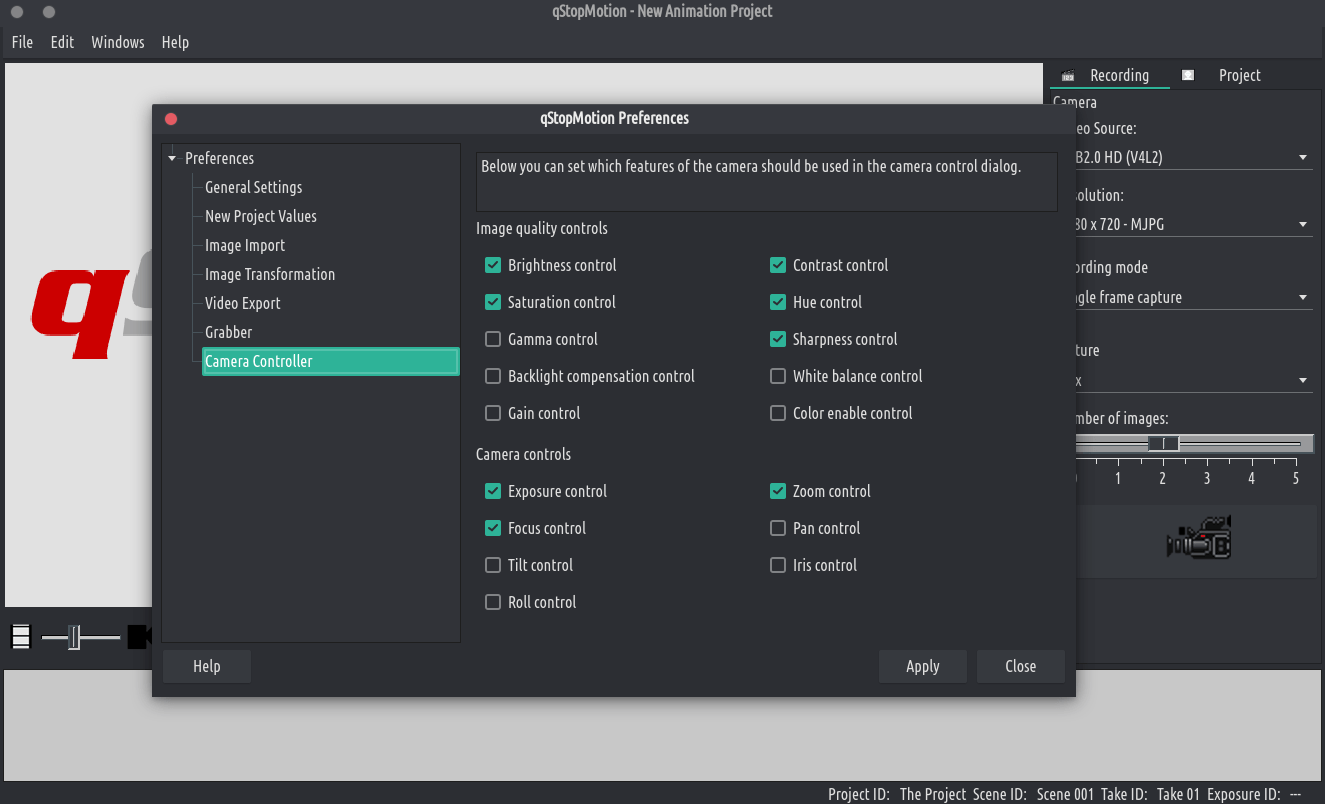Viewport: 1325px width, 804px height.
Task: Click the video camera capture icon
Action: click(x=1198, y=538)
